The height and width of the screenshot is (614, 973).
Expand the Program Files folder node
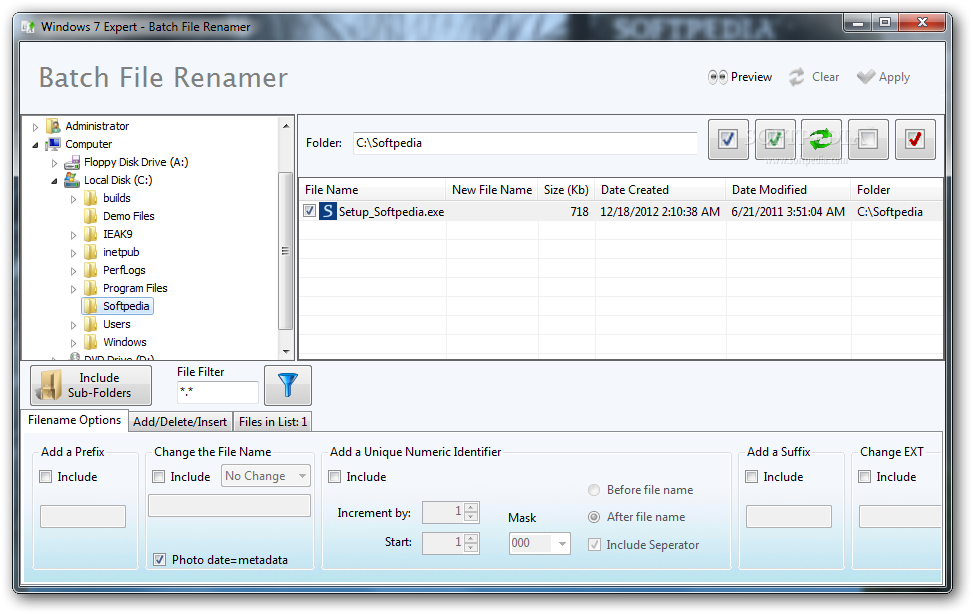tap(73, 289)
